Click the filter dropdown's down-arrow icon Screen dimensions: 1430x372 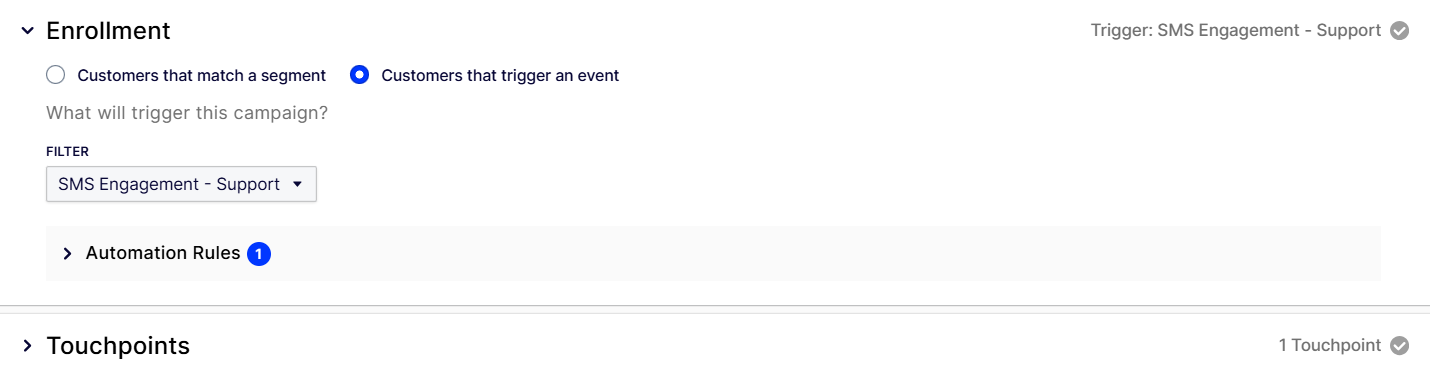click(297, 185)
